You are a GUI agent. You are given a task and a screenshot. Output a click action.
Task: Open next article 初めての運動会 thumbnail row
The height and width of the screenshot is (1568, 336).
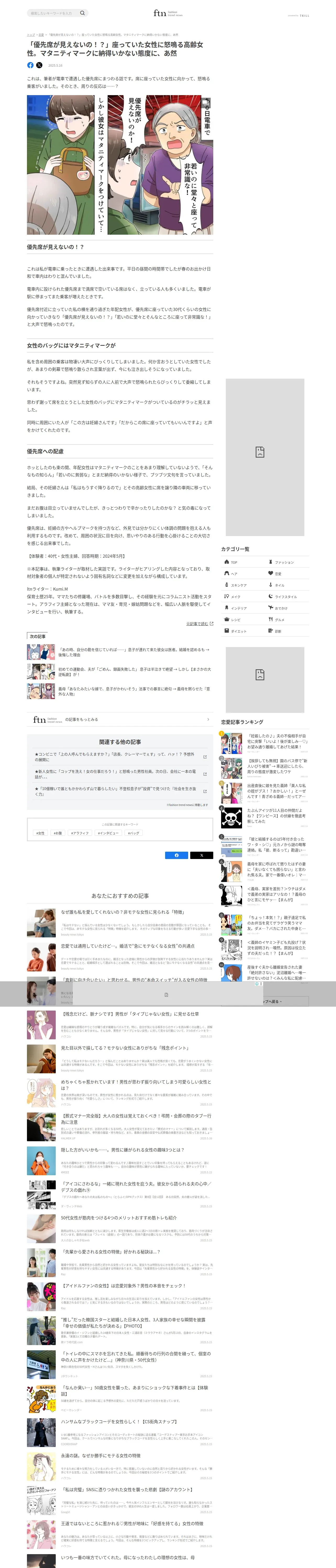pos(120,671)
